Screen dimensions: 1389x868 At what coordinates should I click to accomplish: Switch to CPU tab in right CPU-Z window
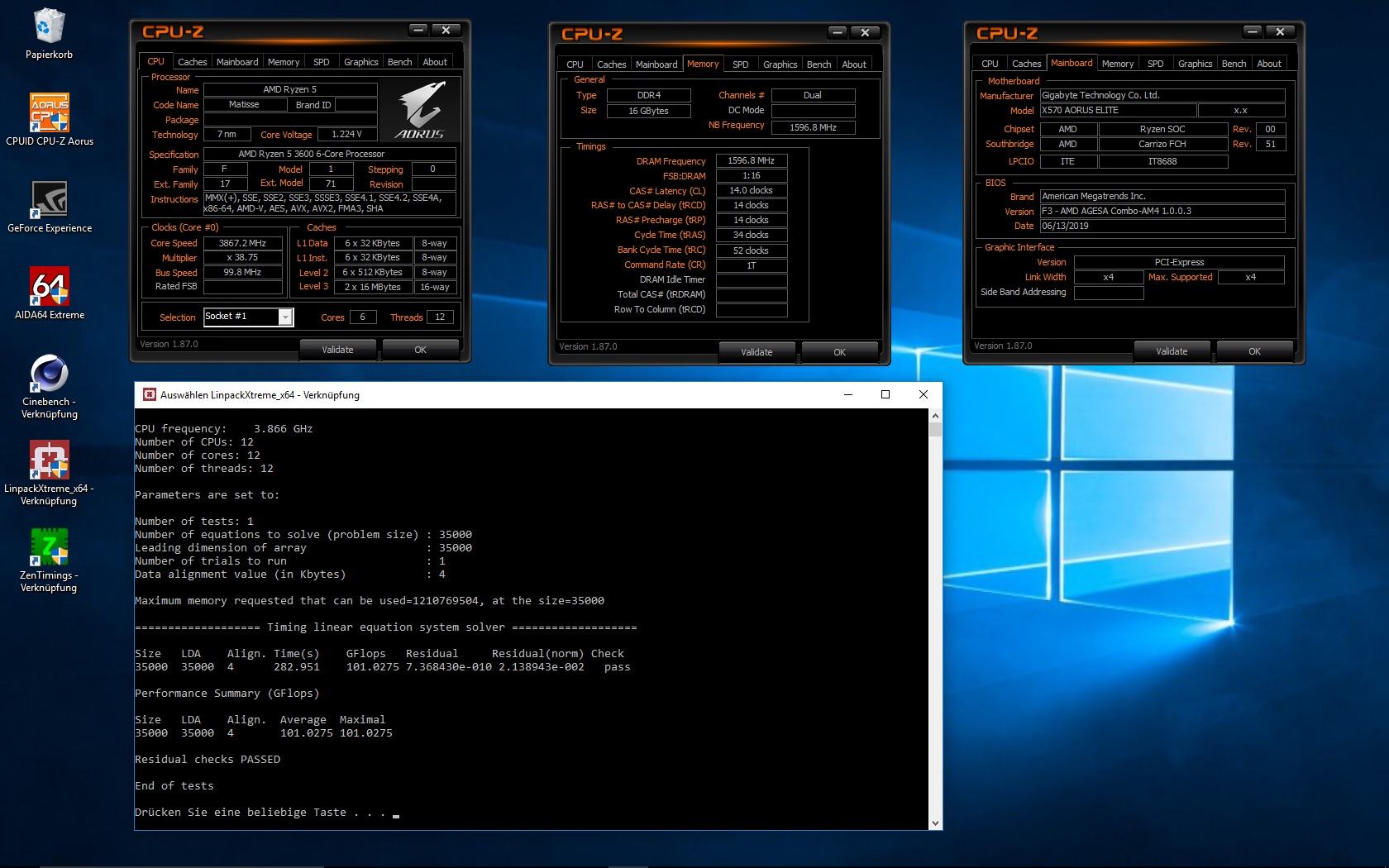pyautogui.click(x=990, y=64)
